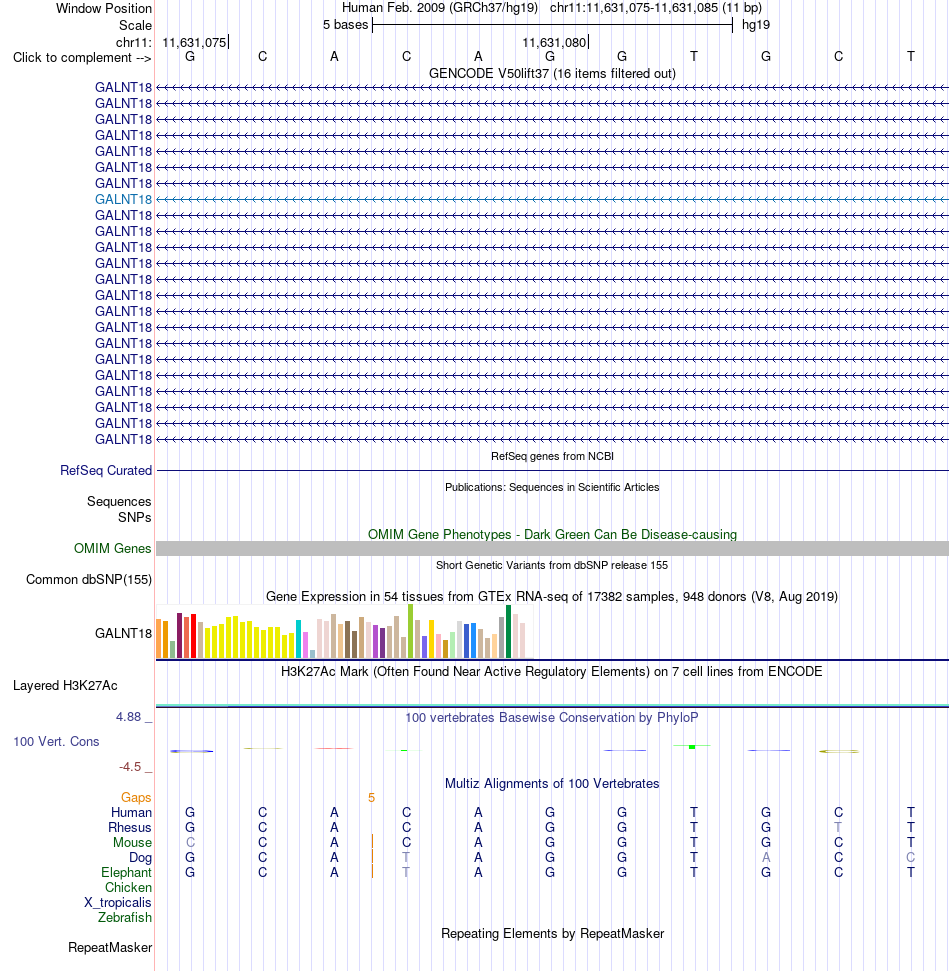The height and width of the screenshot is (971, 950).
Task: Click the Human species label
Action: [x=131, y=812]
